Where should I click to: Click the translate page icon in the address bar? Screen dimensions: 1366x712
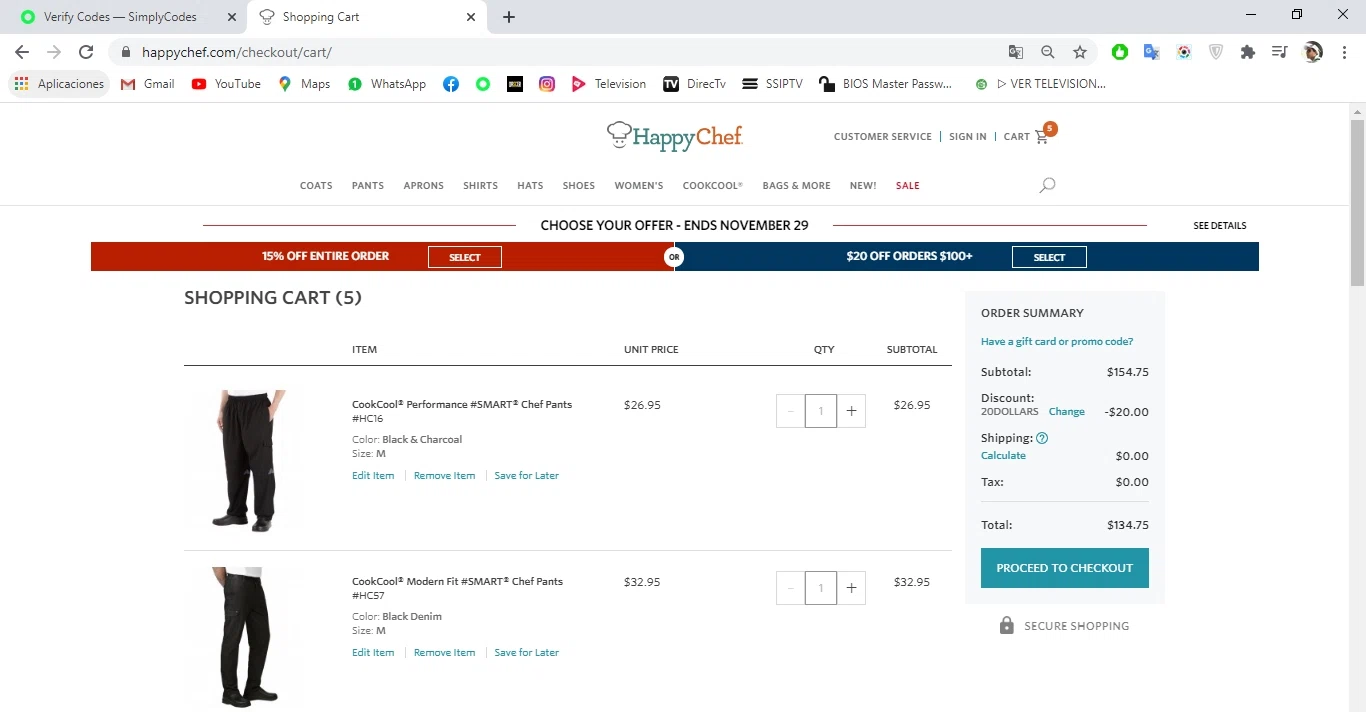click(x=1016, y=52)
